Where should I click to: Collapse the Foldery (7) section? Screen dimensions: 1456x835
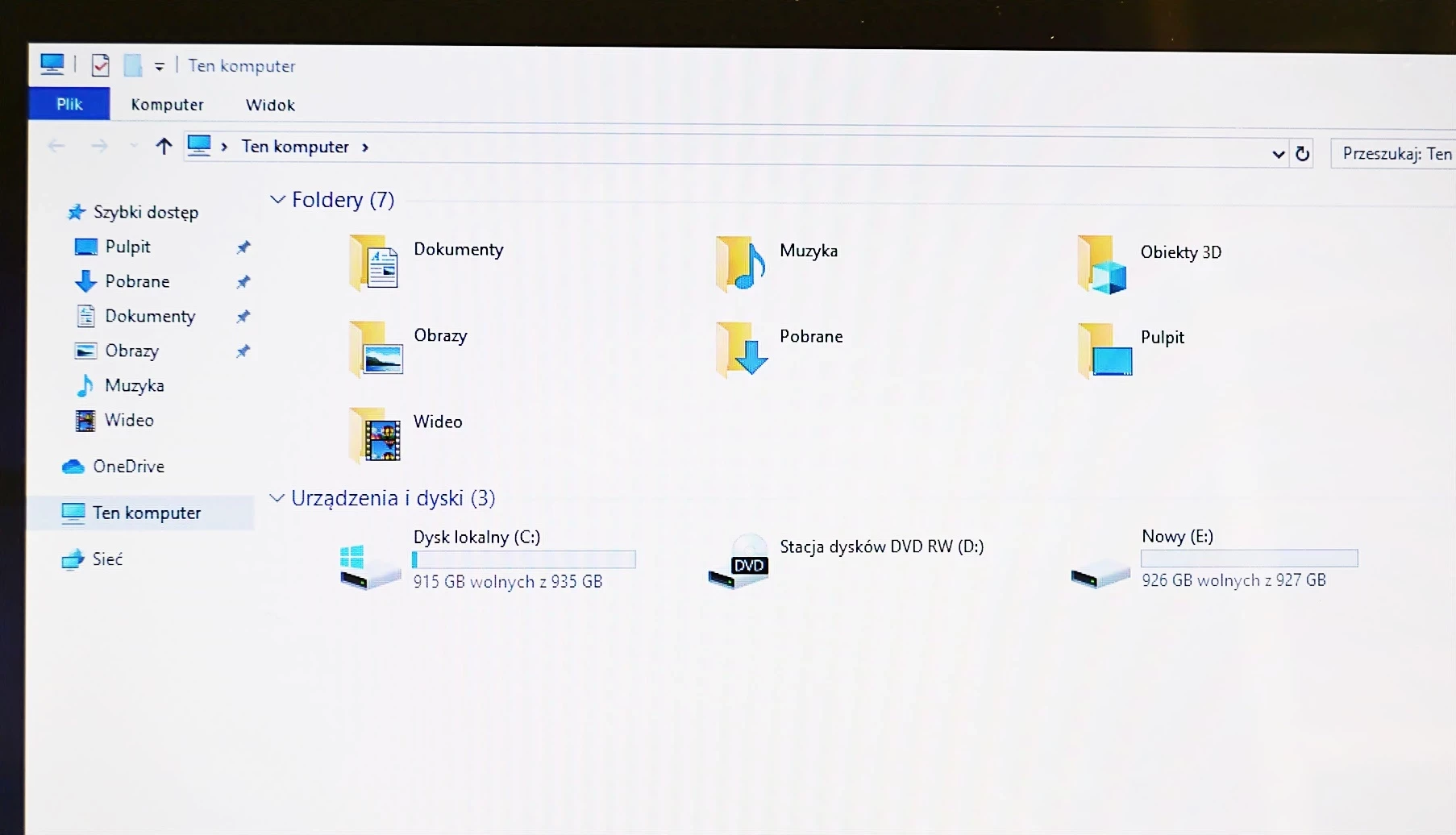coord(277,199)
